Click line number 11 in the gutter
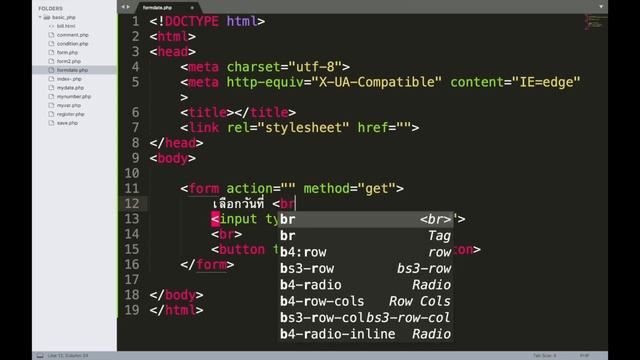This screenshot has width=640, height=360. [x=132, y=189]
